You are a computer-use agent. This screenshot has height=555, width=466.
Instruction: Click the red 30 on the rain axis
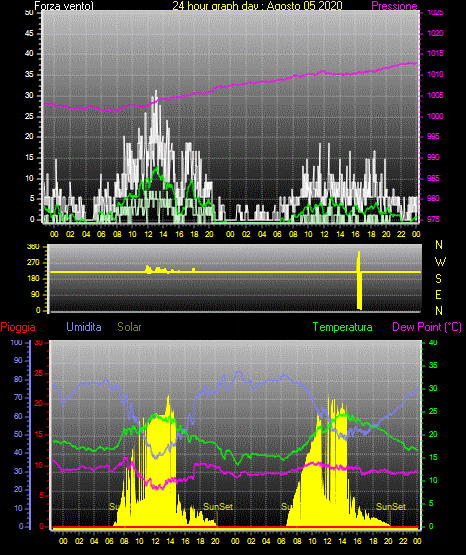[x=39, y=343]
